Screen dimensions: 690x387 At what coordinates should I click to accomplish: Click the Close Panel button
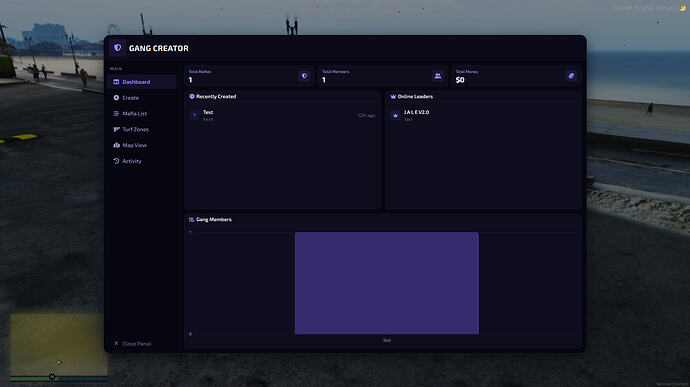coord(132,343)
